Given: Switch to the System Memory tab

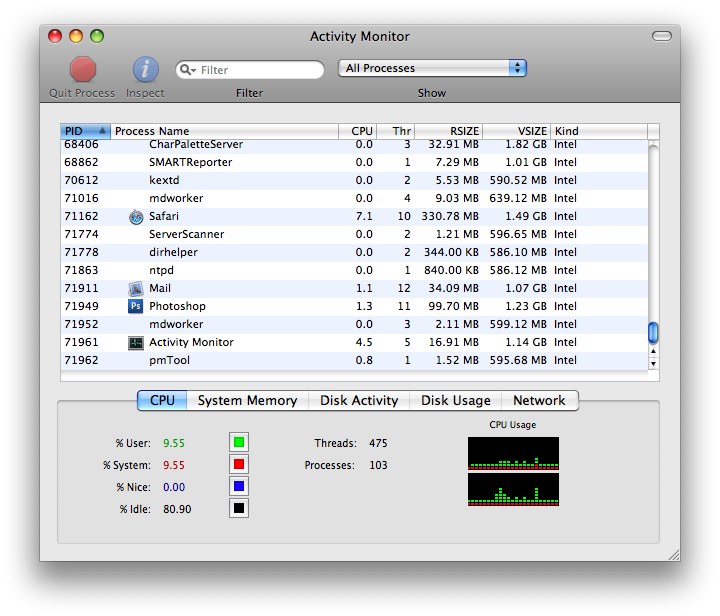Looking at the screenshot, I should click(x=248, y=400).
